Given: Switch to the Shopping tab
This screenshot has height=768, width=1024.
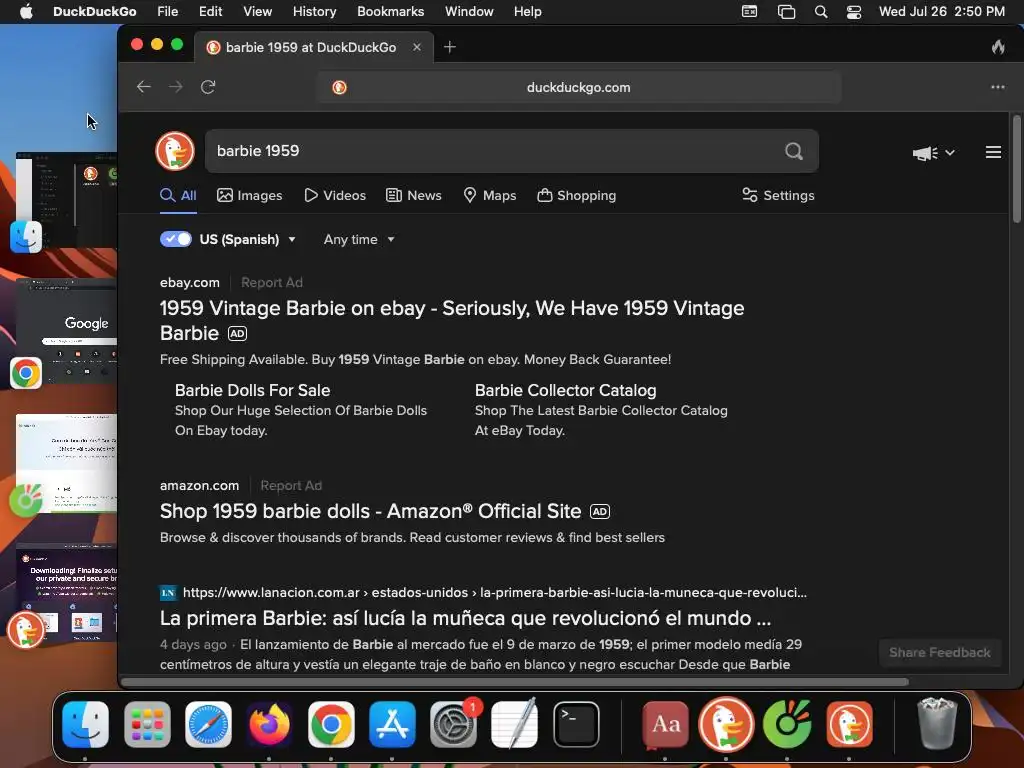Looking at the screenshot, I should [577, 195].
